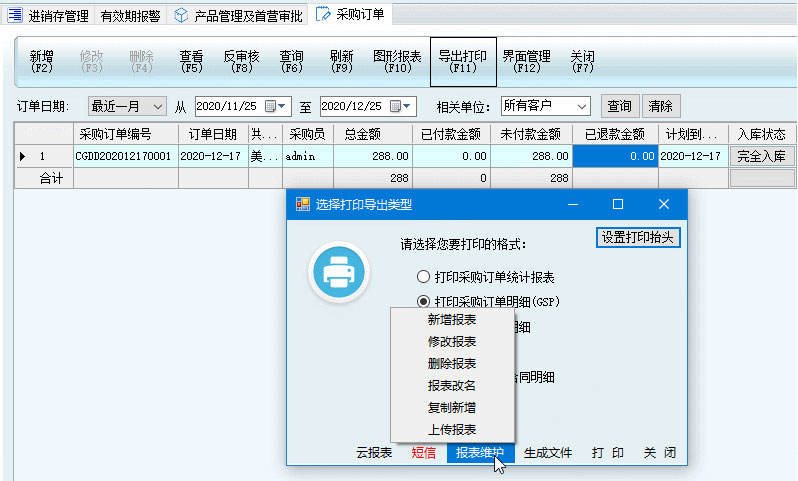
Task: Click the 清除 button
Action: [660, 106]
